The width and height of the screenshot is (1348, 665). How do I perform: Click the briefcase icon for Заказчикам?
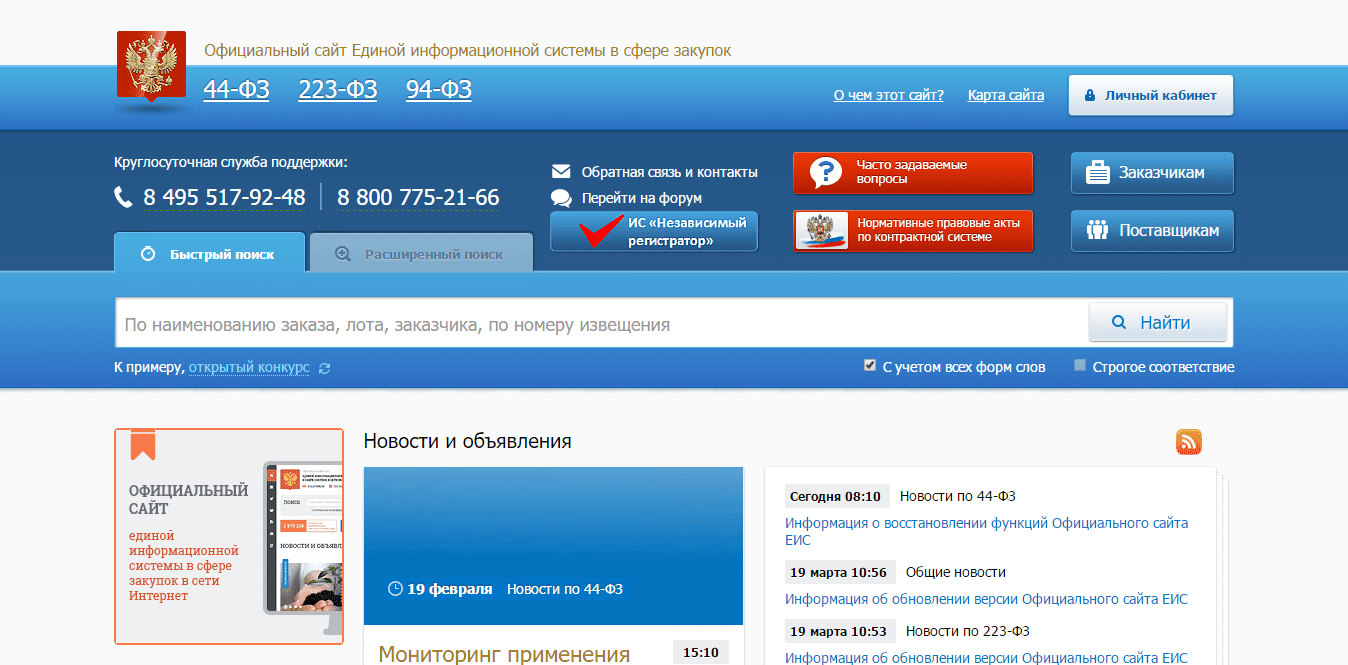(x=1097, y=173)
